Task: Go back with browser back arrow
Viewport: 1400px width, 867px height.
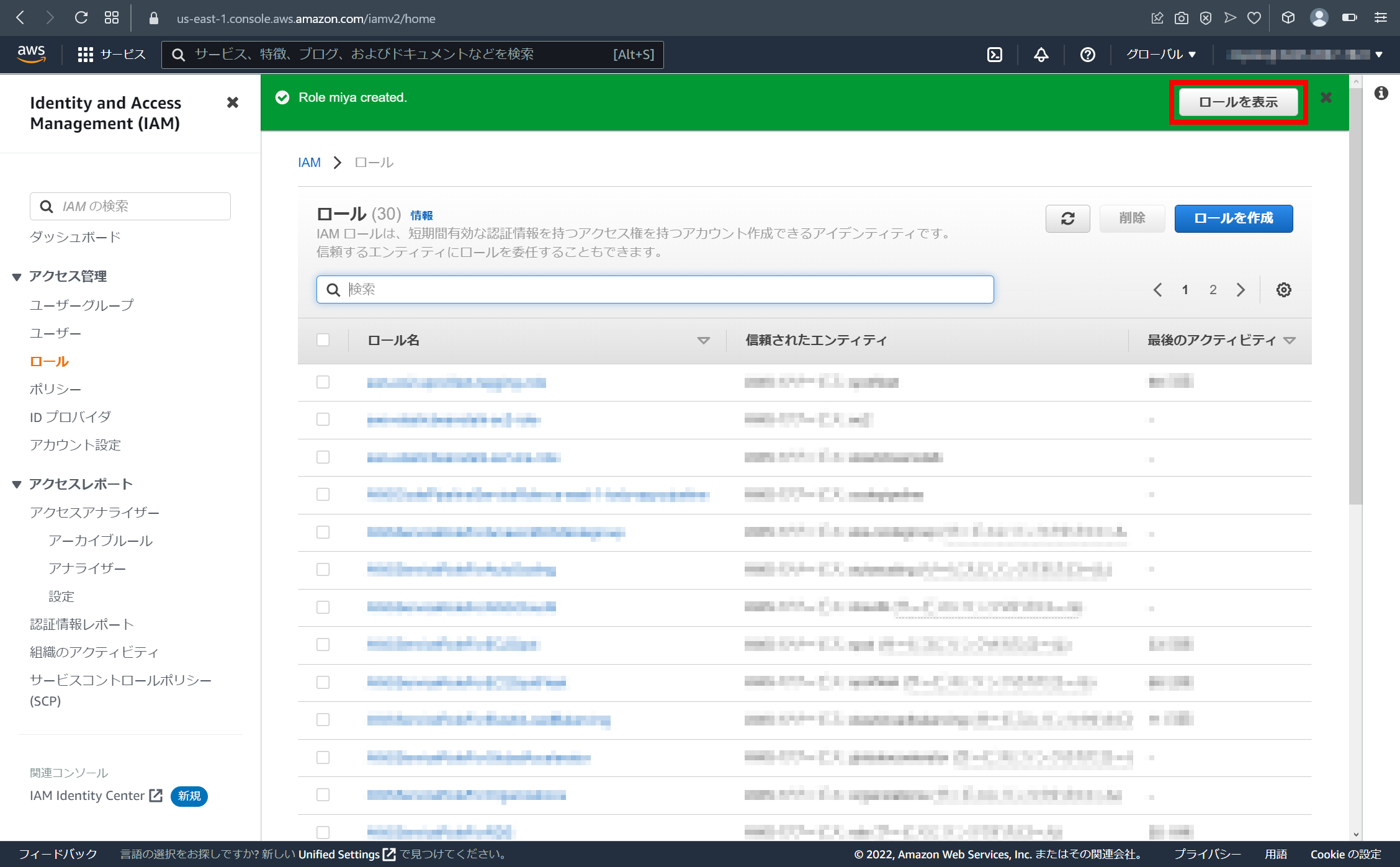Action: coord(20,18)
